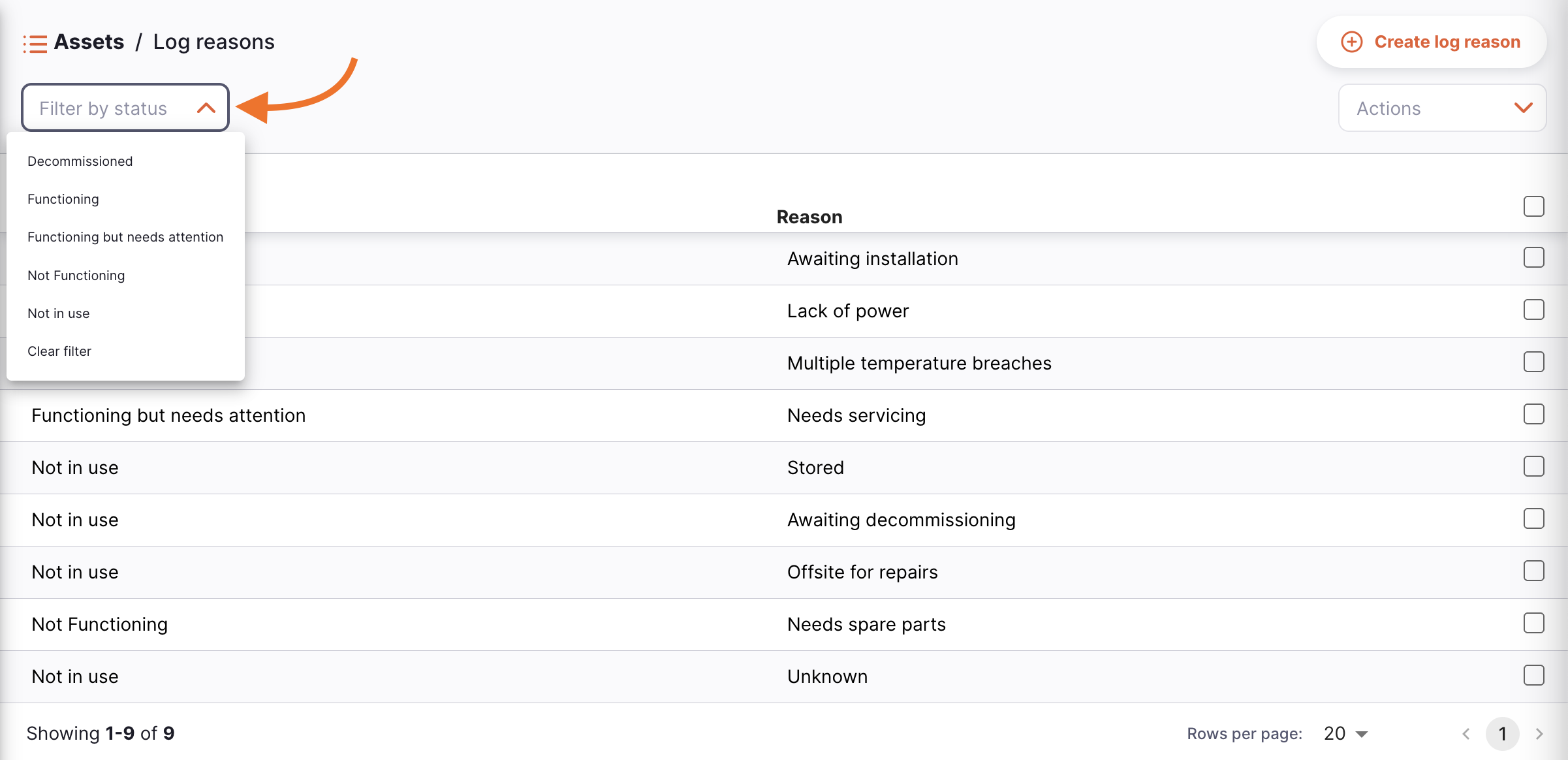Toggle the select-all header checkbox
This screenshot has width=1568, height=760.
1533,206
